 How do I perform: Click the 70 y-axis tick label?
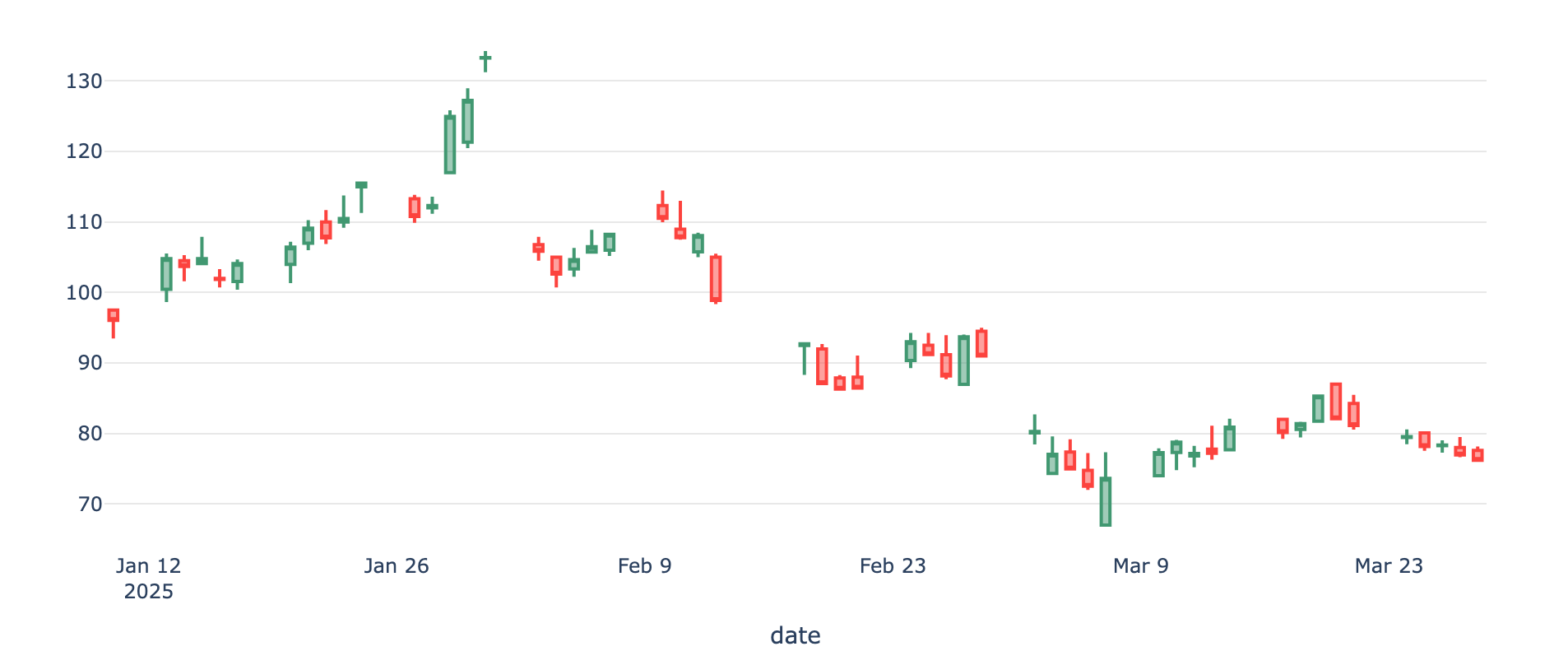90,505
